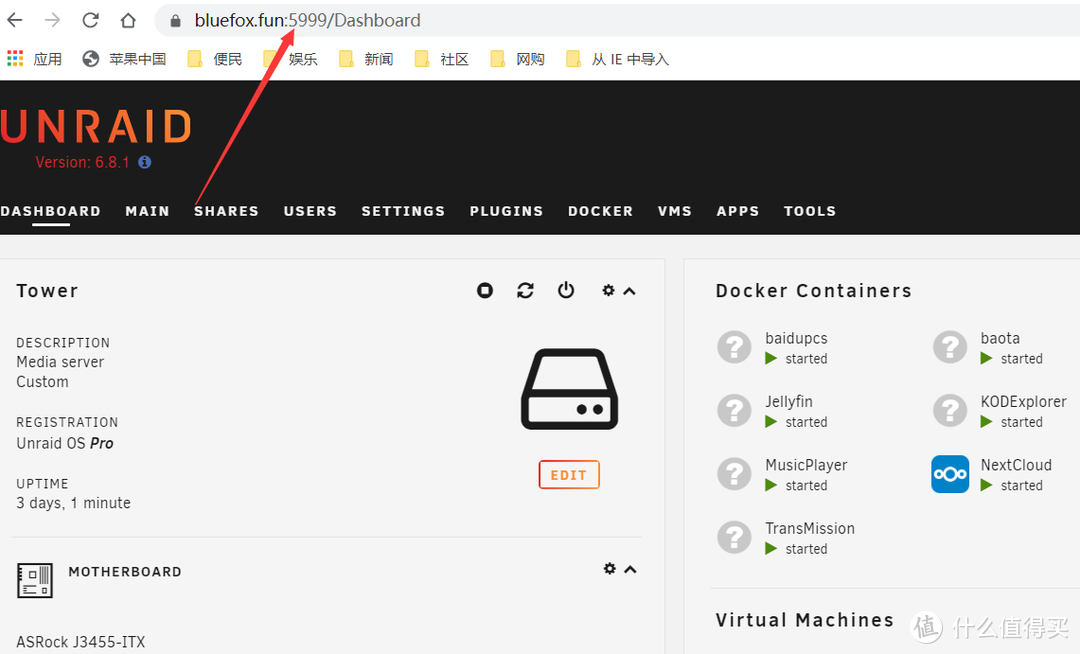The height and width of the screenshot is (654, 1080).
Task: Click the MusicPlayer container icon
Action: (x=734, y=474)
